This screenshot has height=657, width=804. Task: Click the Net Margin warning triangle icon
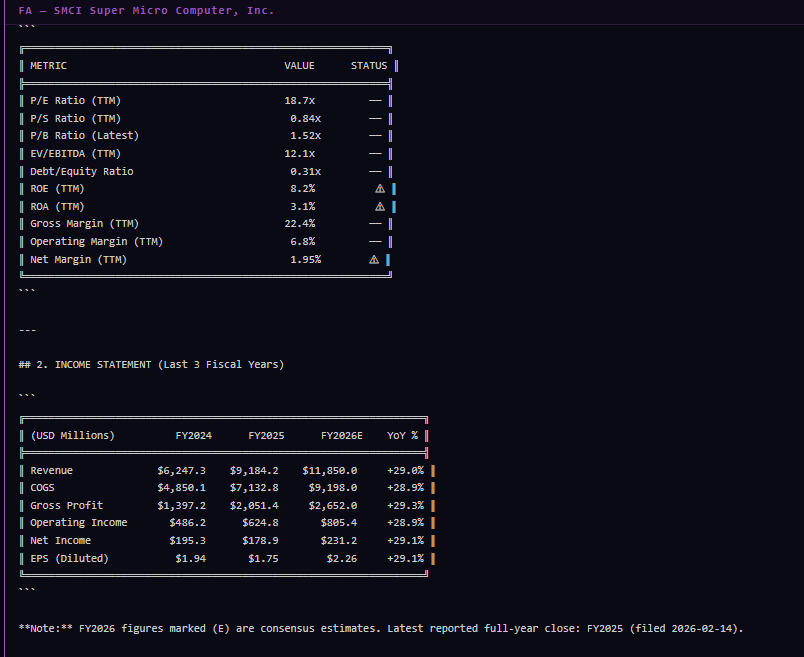[x=374, y=260]
